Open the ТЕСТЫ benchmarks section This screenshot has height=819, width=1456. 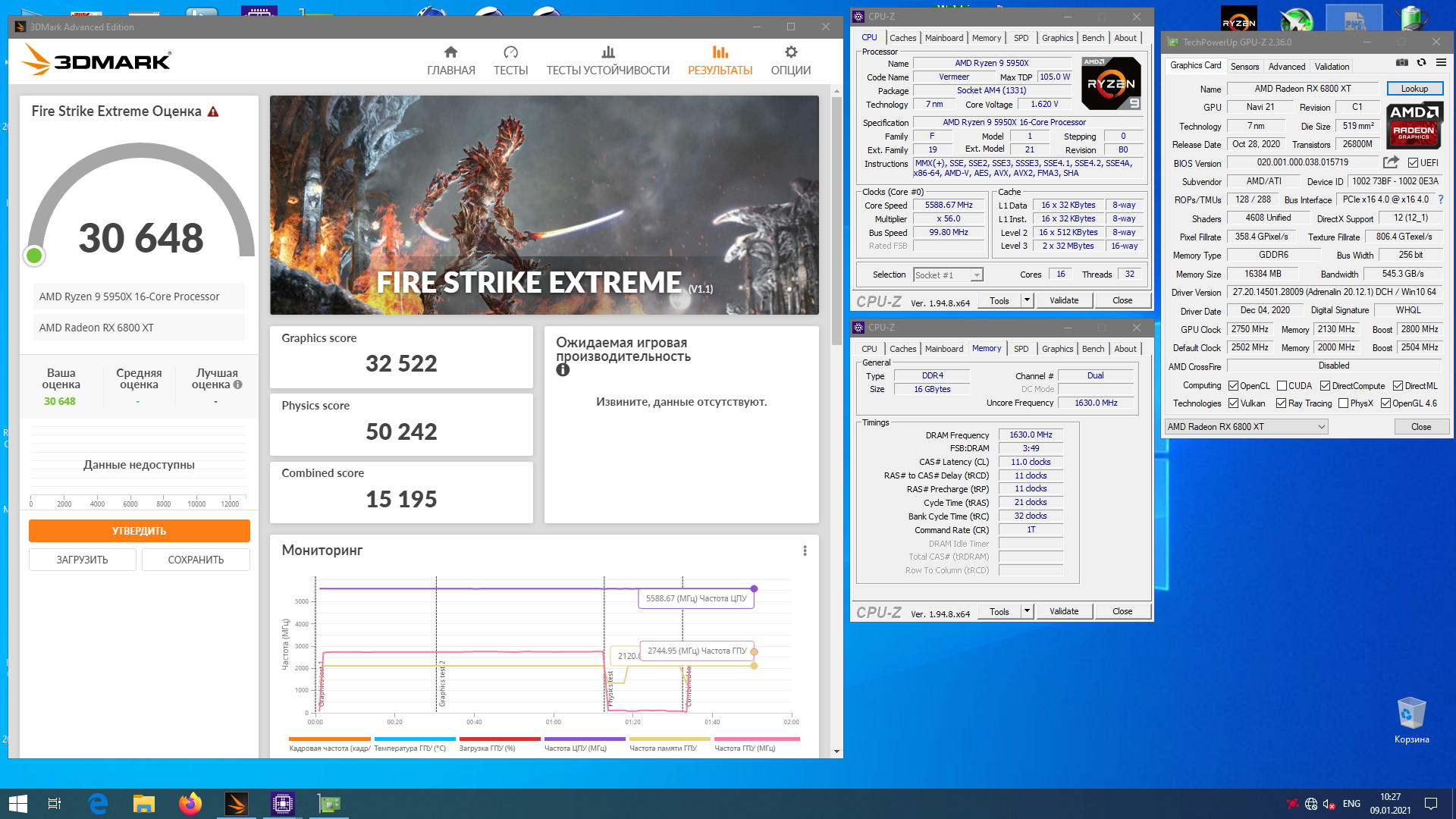510,61
